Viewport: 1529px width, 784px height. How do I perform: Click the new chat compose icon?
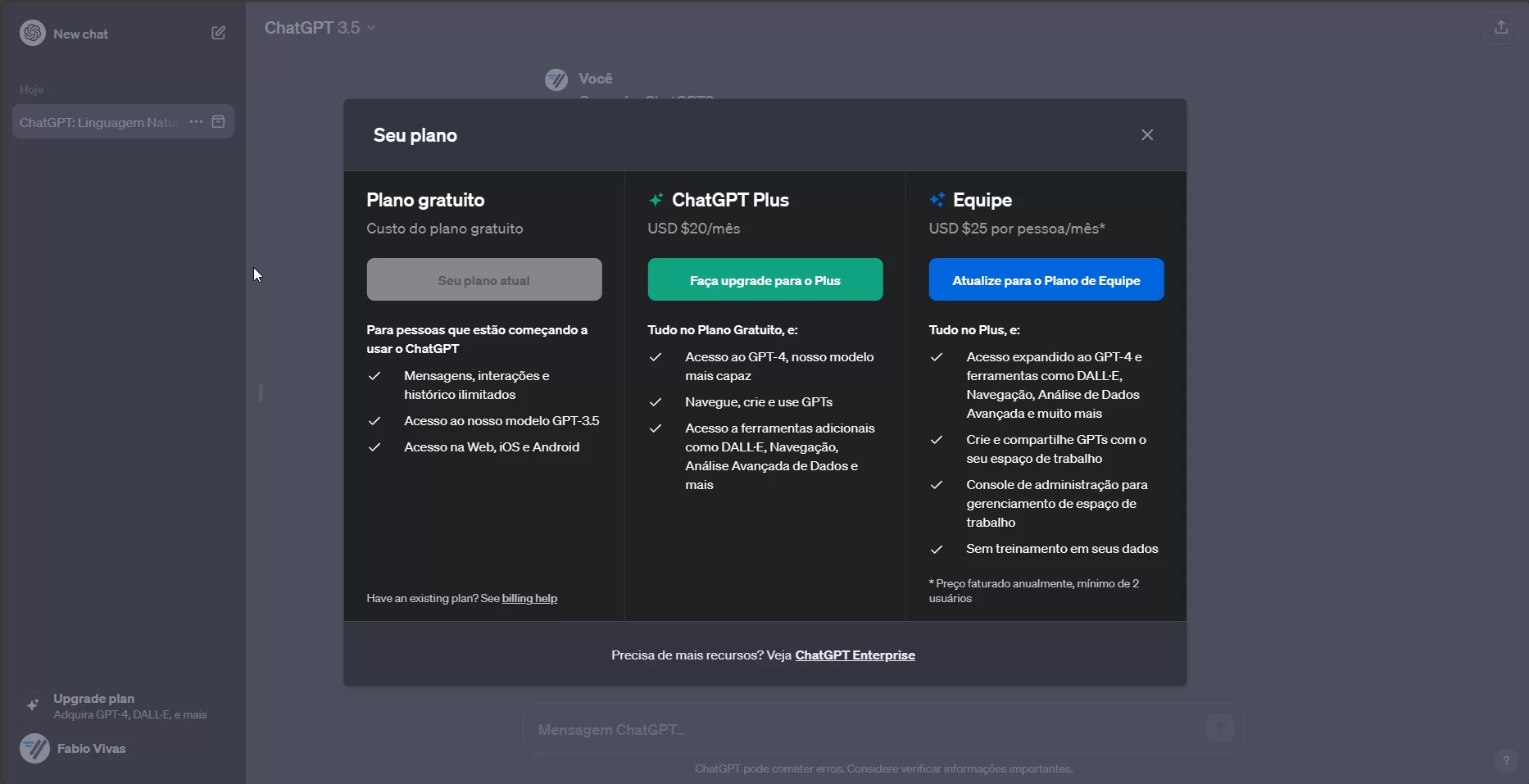pos(218,33)
